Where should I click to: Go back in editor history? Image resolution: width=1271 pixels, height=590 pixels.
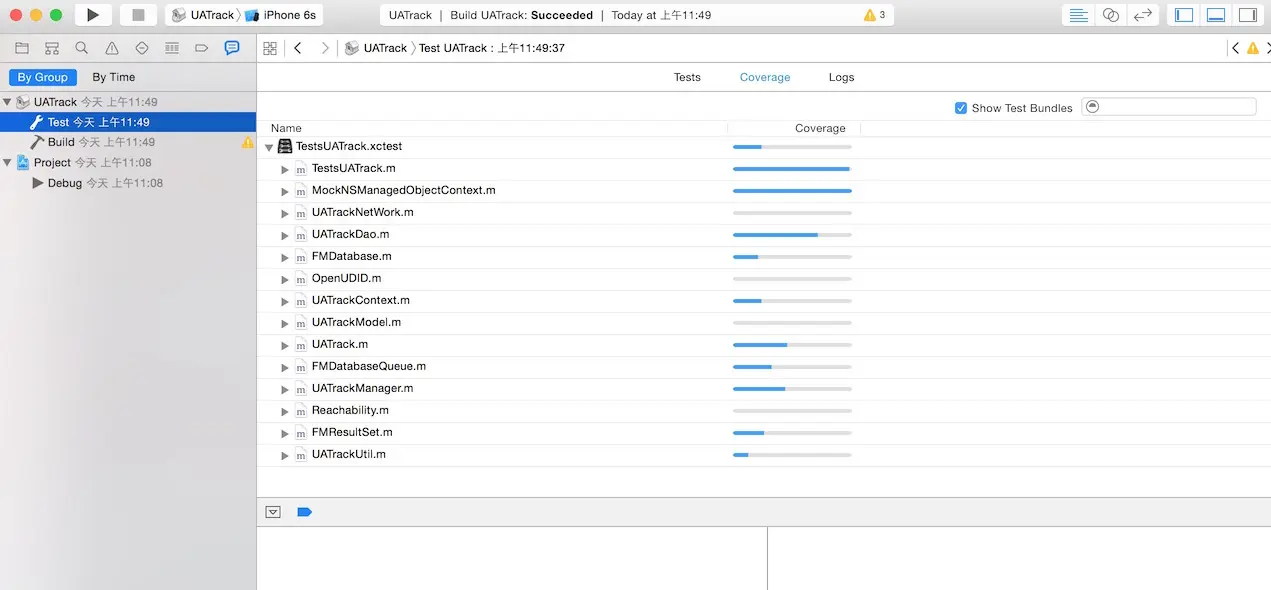pyautogui.click(x=298, y=48)
